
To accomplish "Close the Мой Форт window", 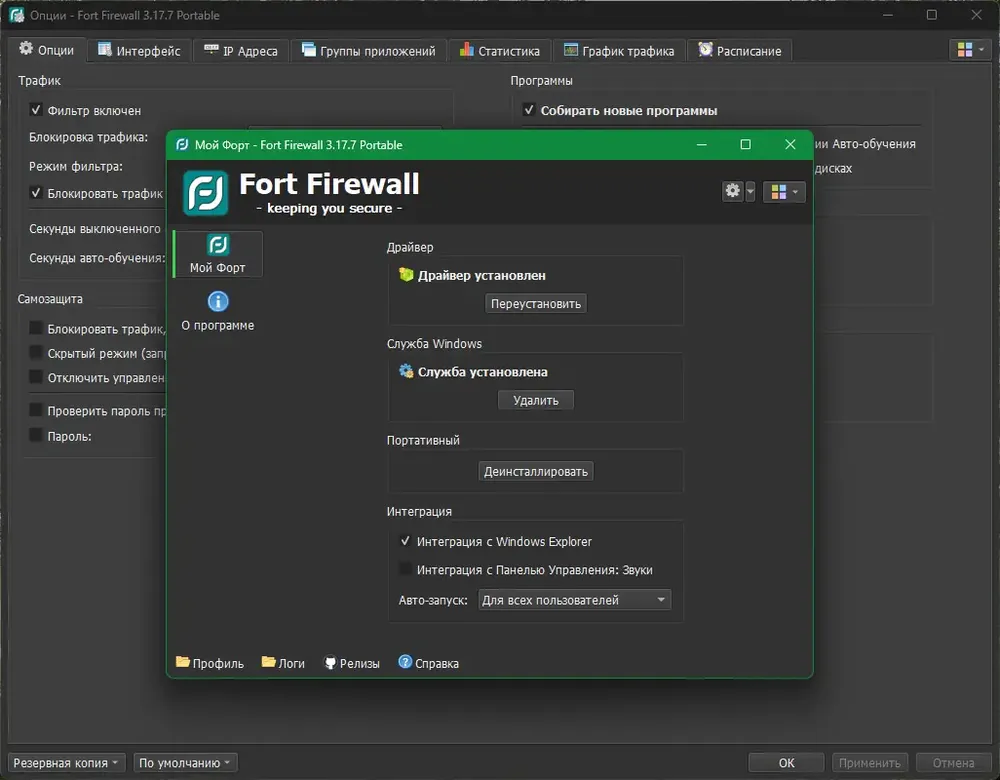I will [x=790, y=144].
